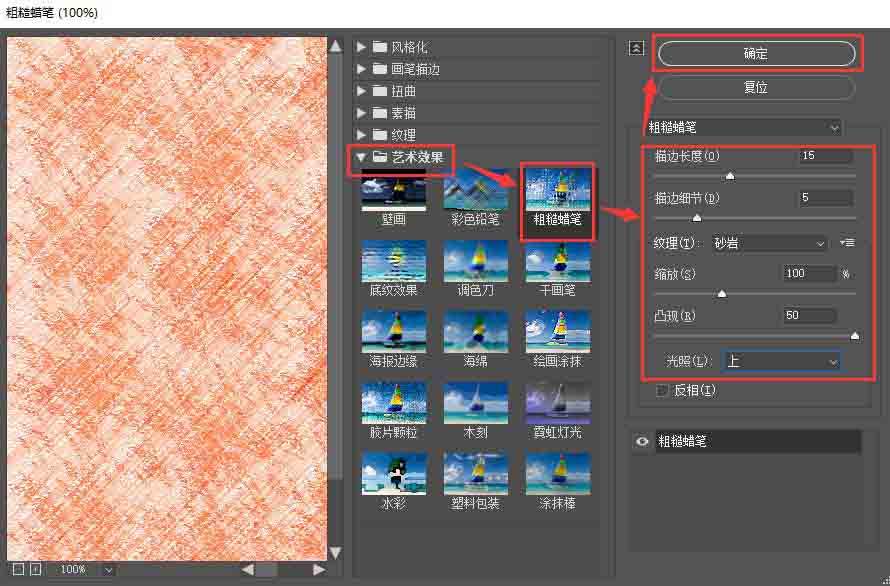Adjust the 凸现 slider handle

[855, 336]
